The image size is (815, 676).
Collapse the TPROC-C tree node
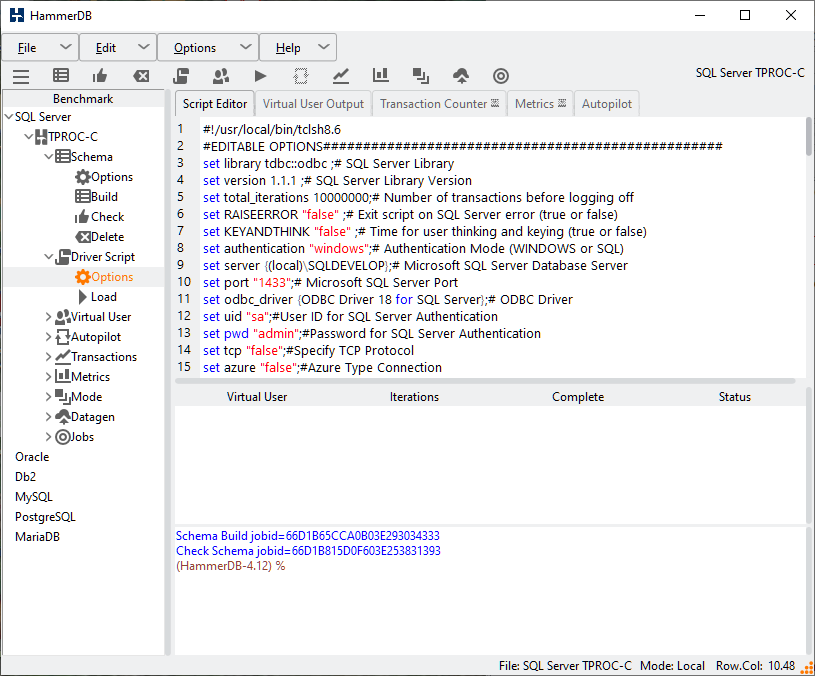point(29,137)
